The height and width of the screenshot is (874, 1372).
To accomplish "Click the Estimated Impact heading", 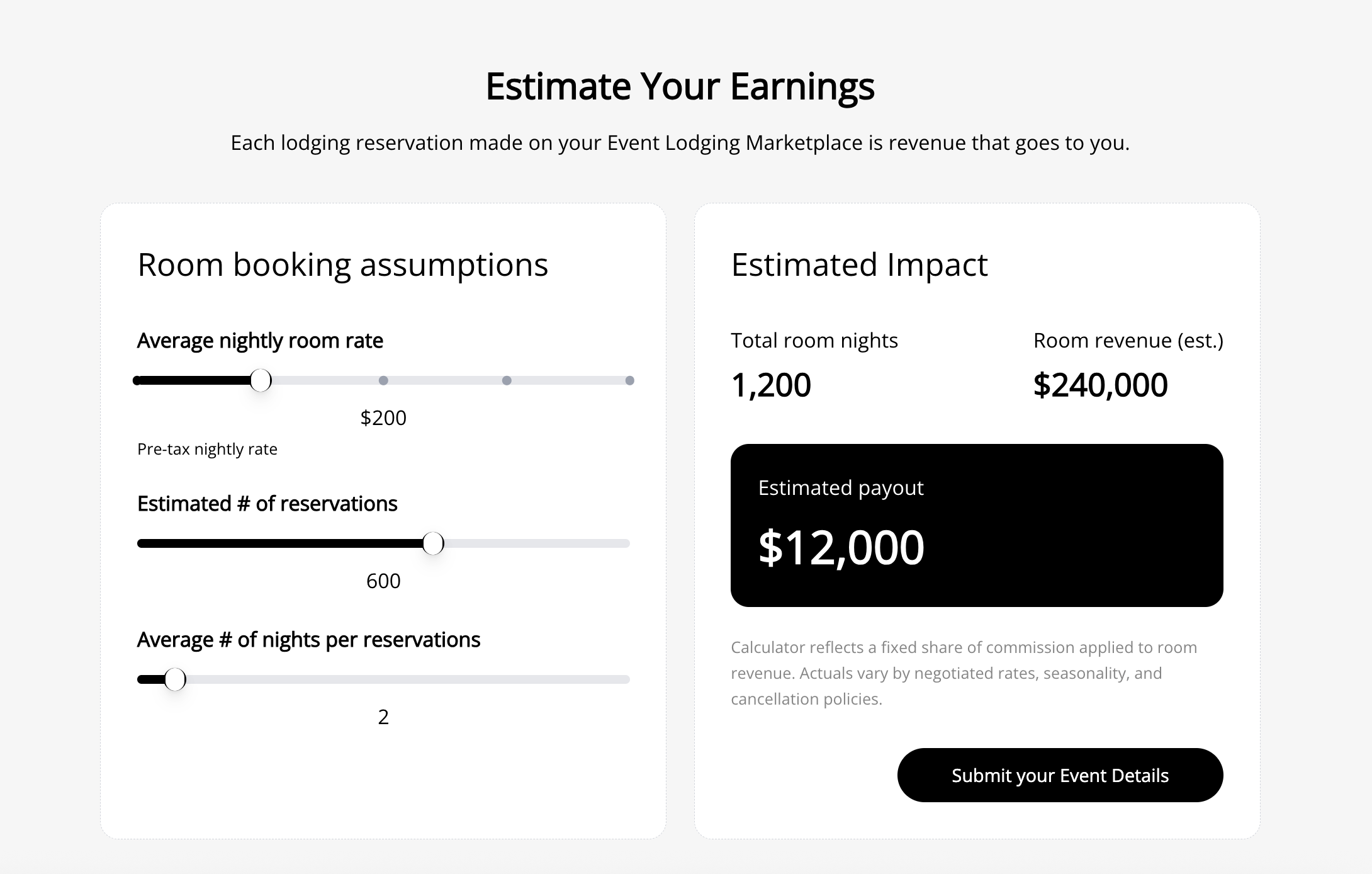I will [x=859, y=264].
